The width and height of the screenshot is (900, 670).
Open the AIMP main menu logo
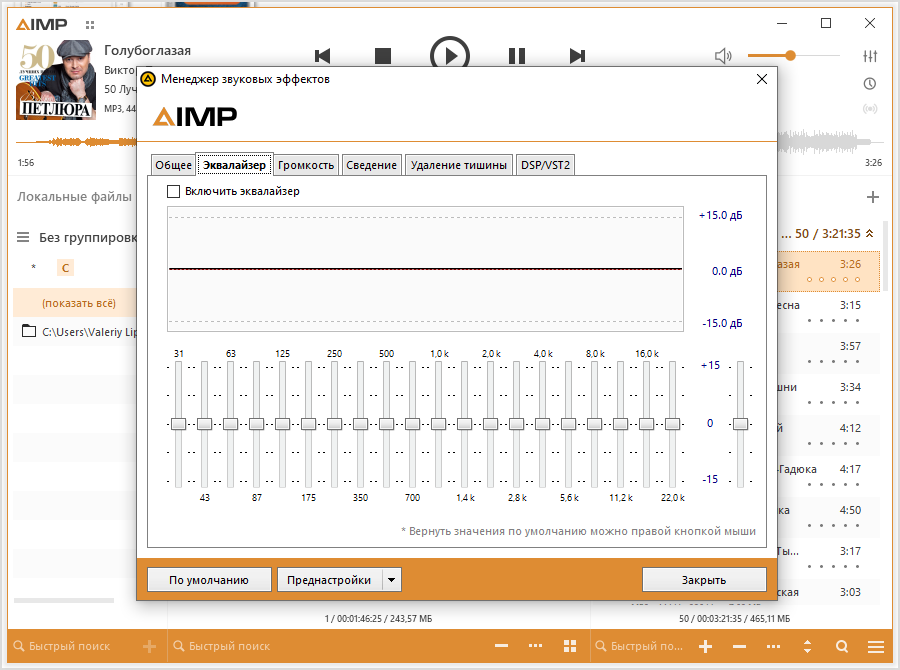click(41, 24)
